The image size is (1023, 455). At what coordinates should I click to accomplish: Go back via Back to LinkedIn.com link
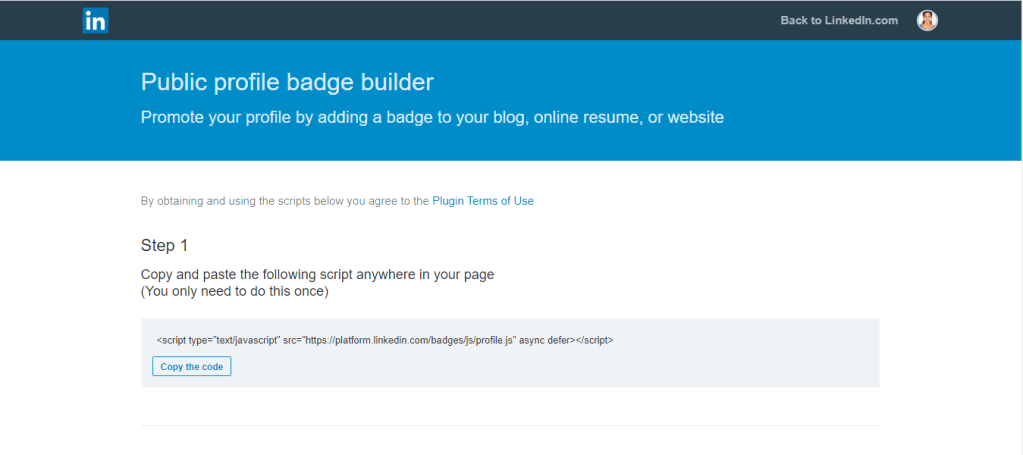[x=839, y=20]
